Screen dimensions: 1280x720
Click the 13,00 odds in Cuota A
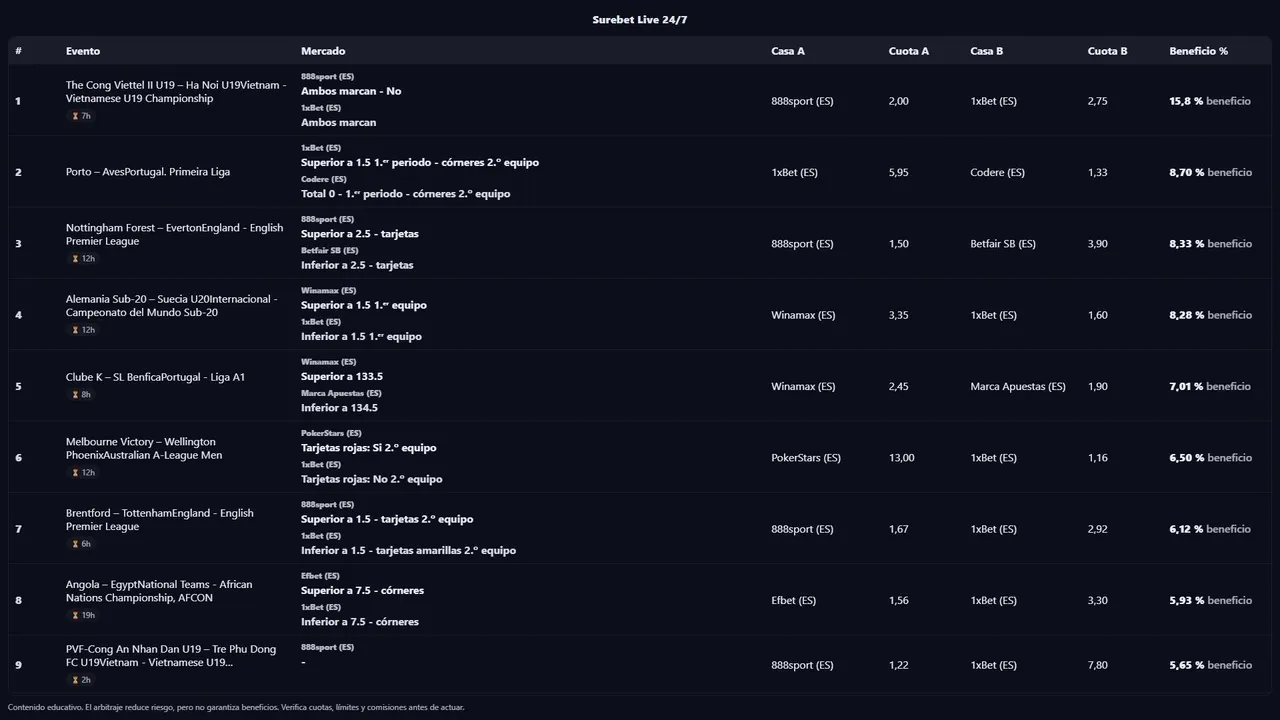901,458
